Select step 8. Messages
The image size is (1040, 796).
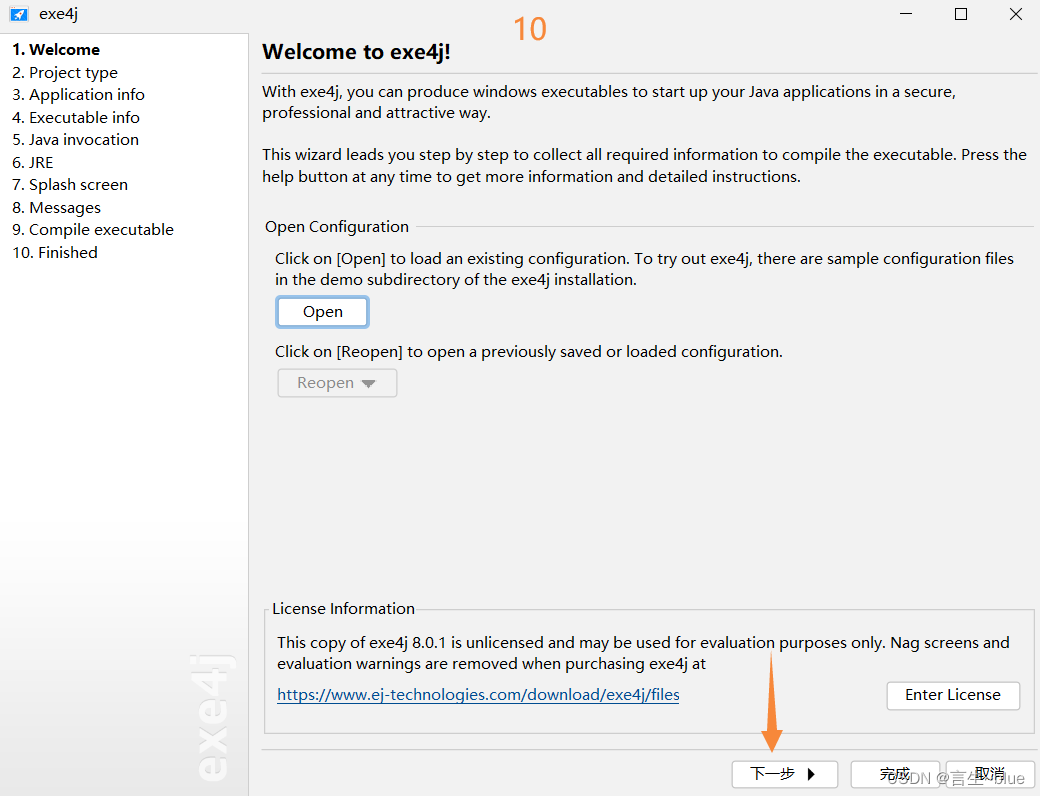coord(56,208)
